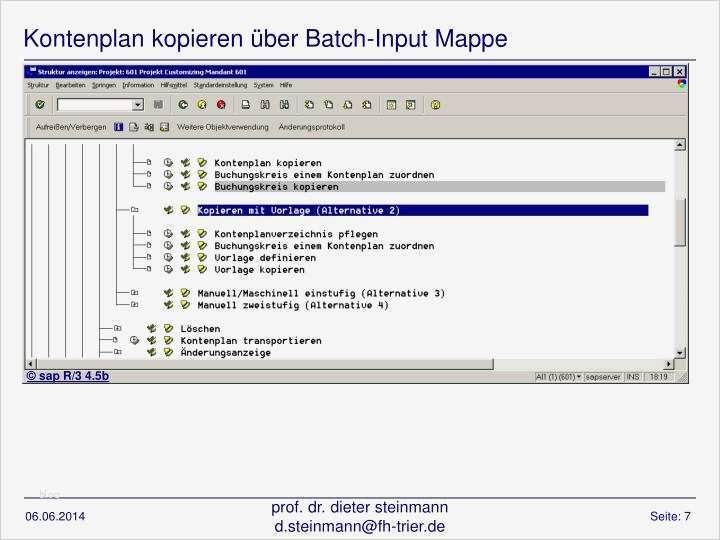Image resolution: width=720 pixels, height=540 pixels.
Task: Open the Struktur menu
Action: click(x=38, y=85)
